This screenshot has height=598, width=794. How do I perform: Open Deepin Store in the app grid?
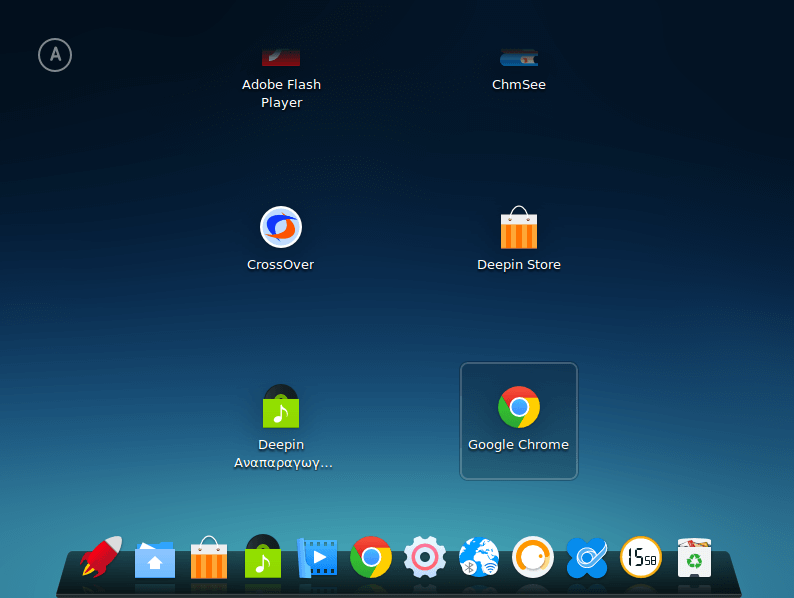point(519,227)
